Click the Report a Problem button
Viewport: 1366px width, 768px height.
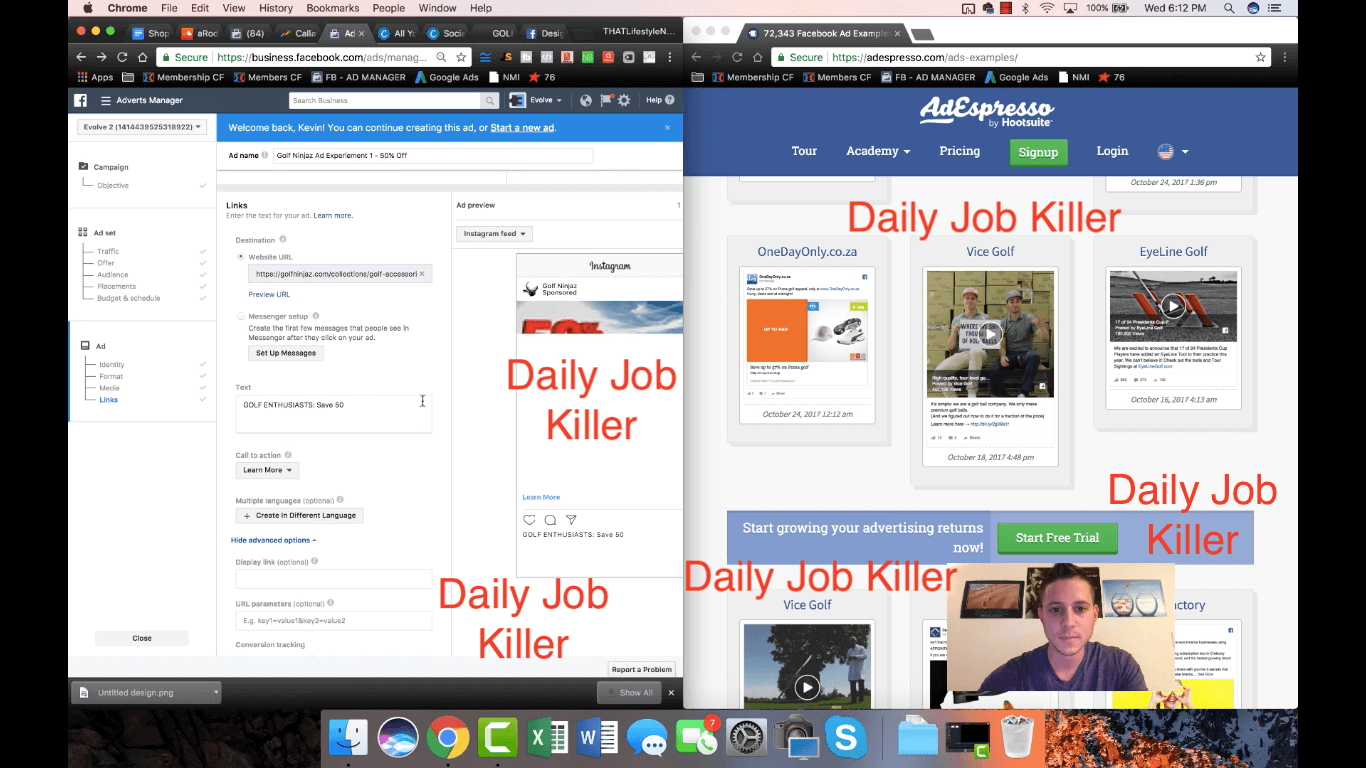(x=642, y=669)
